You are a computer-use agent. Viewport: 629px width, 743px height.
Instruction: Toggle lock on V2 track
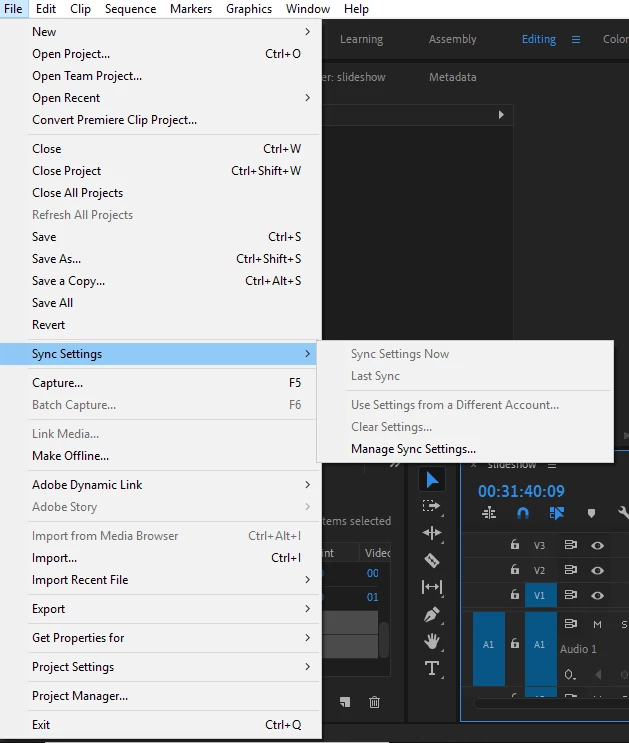[515, 570]
